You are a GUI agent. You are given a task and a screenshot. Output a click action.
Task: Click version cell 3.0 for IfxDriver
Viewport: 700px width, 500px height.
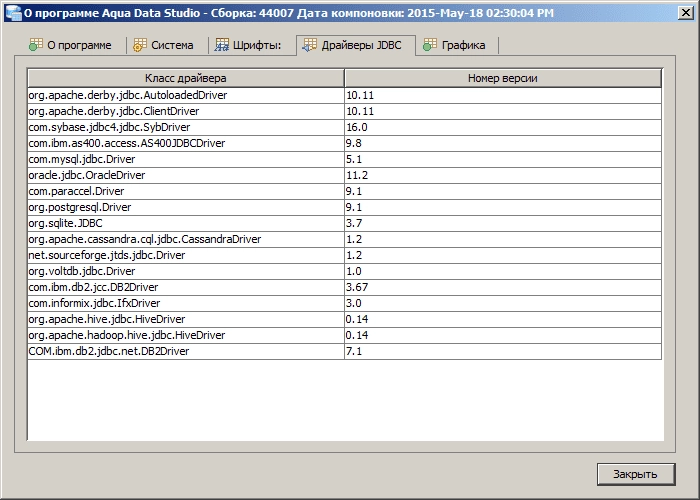pyautogui.click(x=503, y=304)
